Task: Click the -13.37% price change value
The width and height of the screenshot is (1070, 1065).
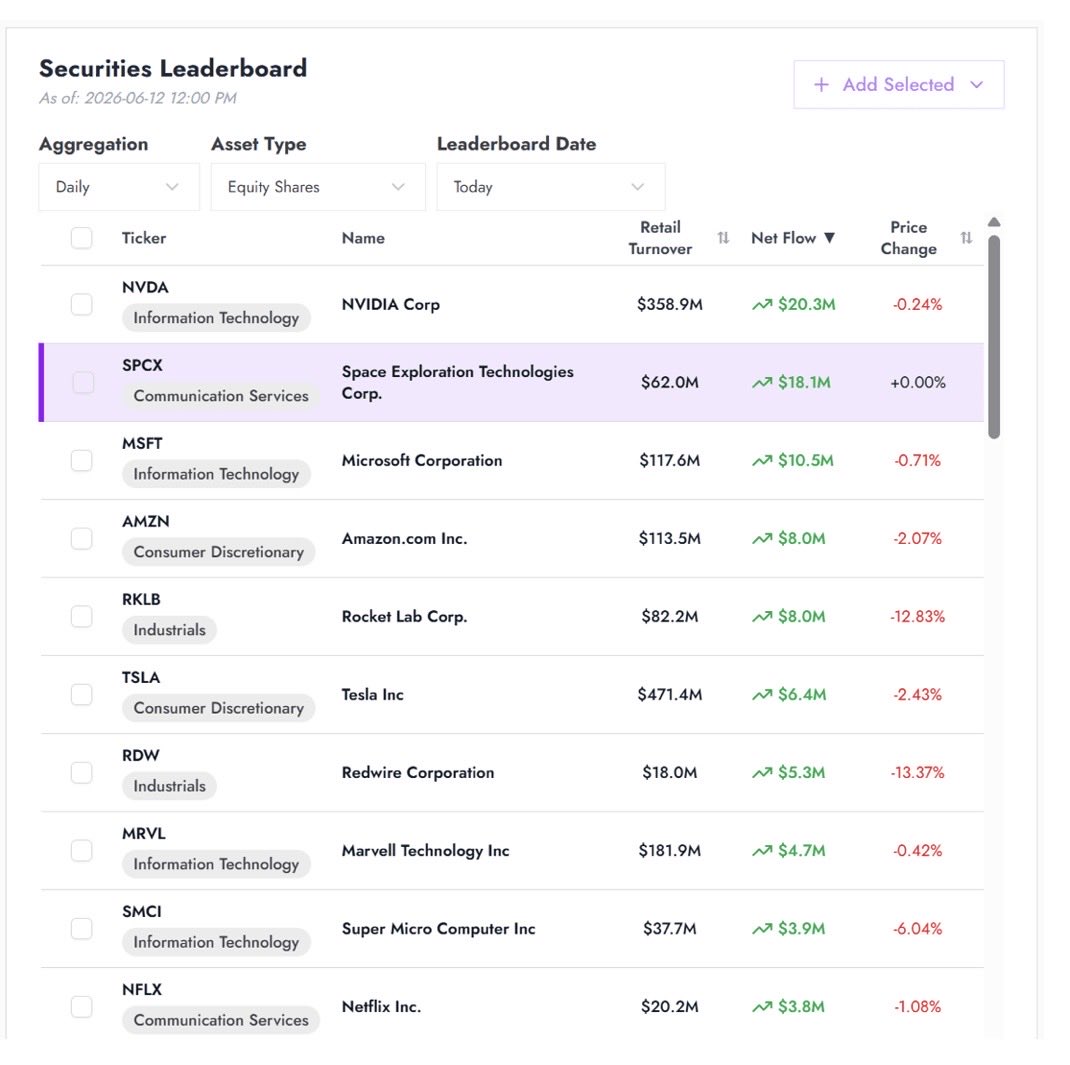Action: click(x=917, y=773)
